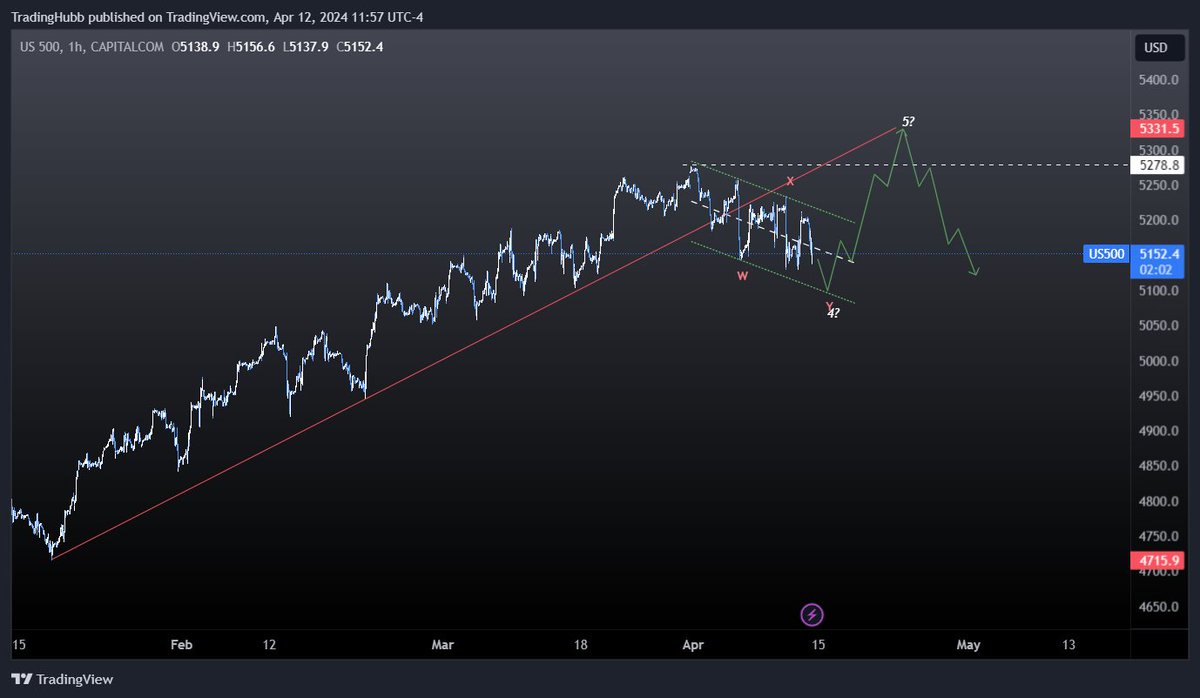Click the red W wave label

click(743, 276)
